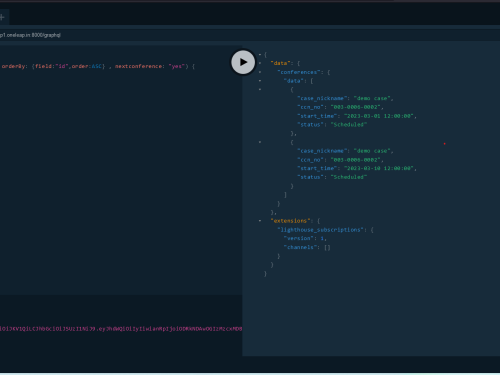Open a new tab with the plus icon
This screenshot has height=375, width=500.
point(2,17)
